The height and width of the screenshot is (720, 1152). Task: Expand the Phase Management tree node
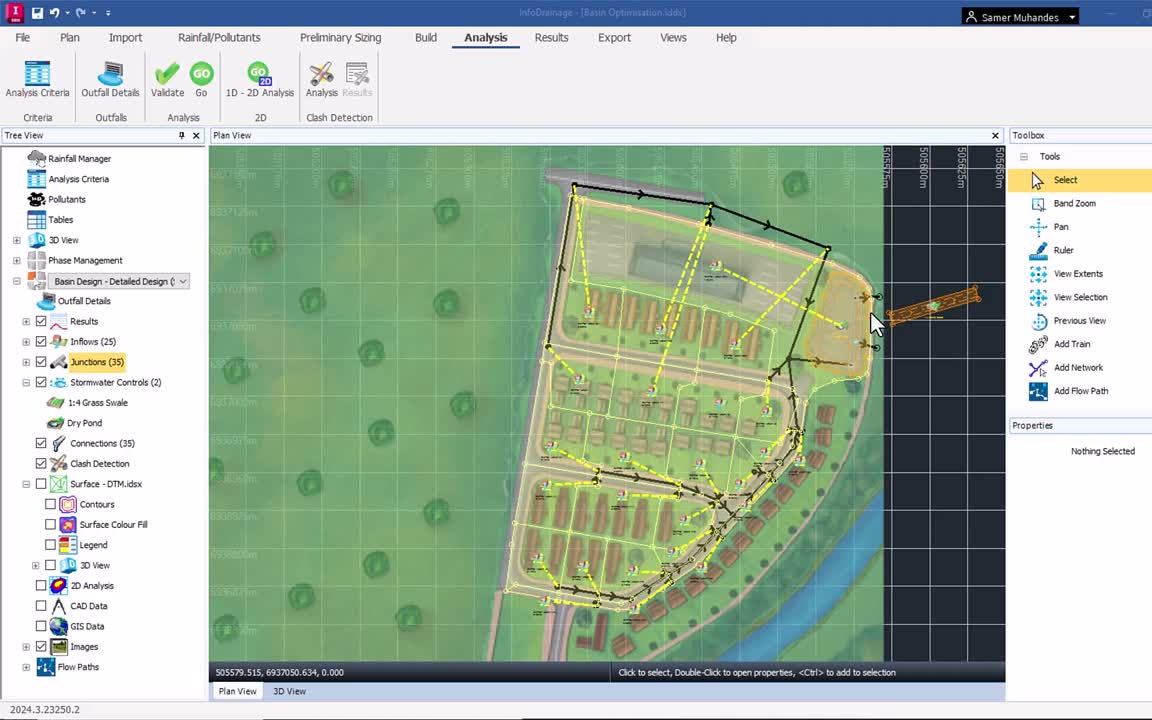16,261
